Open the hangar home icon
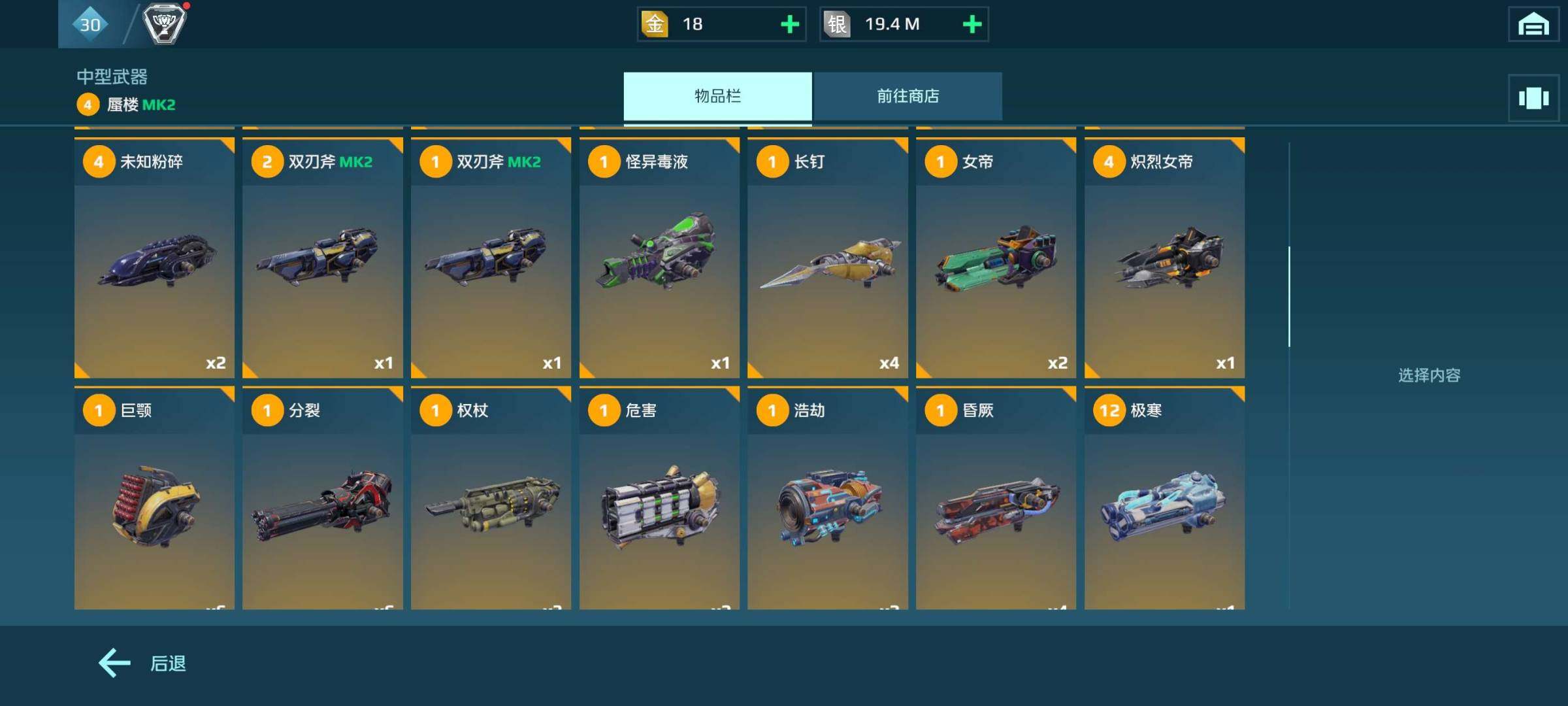This screenshot has width=1568, height=706. 1533,25
